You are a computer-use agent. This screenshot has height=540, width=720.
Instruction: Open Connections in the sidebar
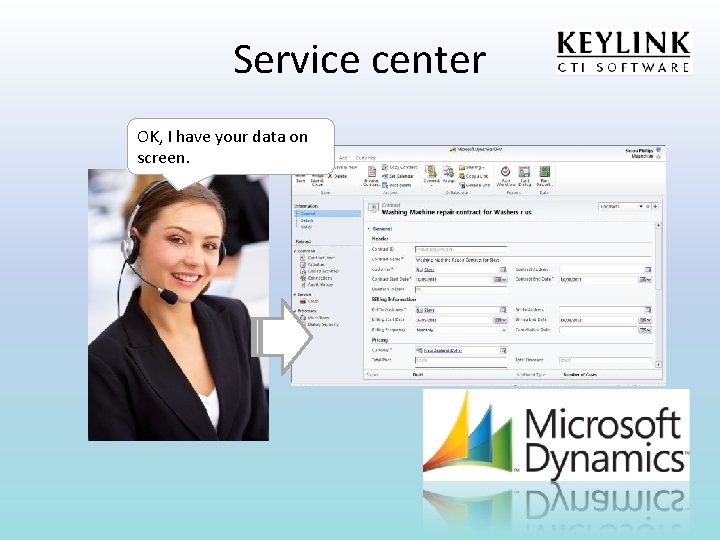click(x=316, y=278)
